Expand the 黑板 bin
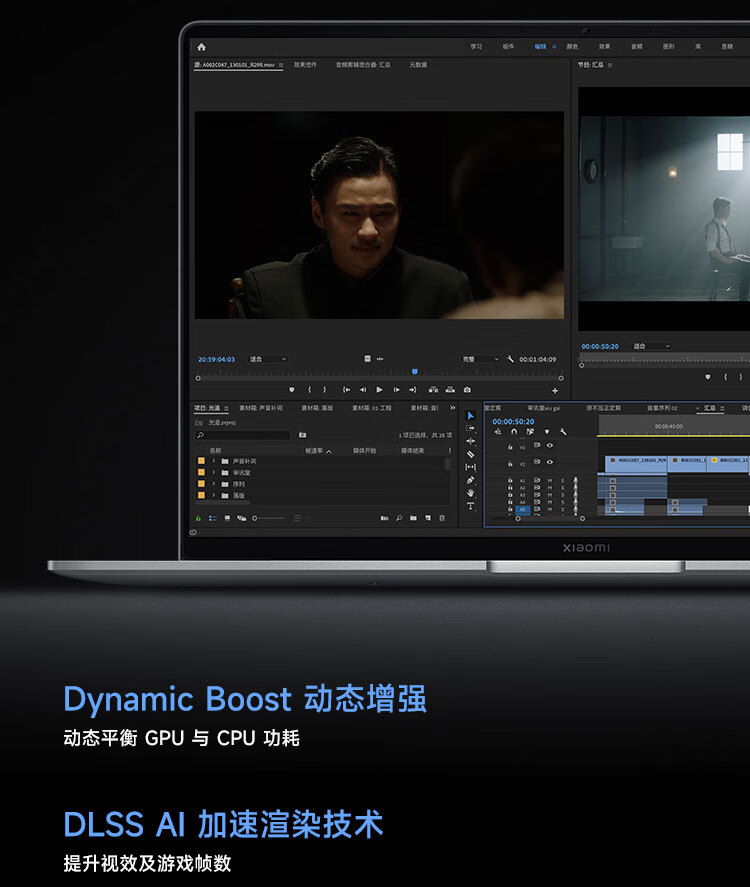Screen dimensions: 750x887 coord(214,495)
